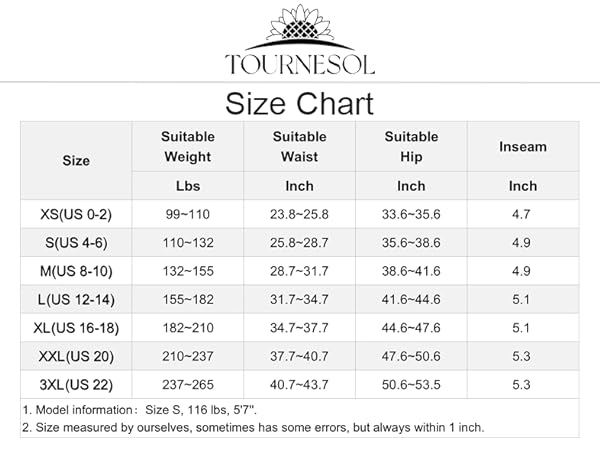Image resolution: width=600 pixels, height=450 pixels.
Task: Click the 50.6~53.5 hip cell
Action: pos(411,385)
